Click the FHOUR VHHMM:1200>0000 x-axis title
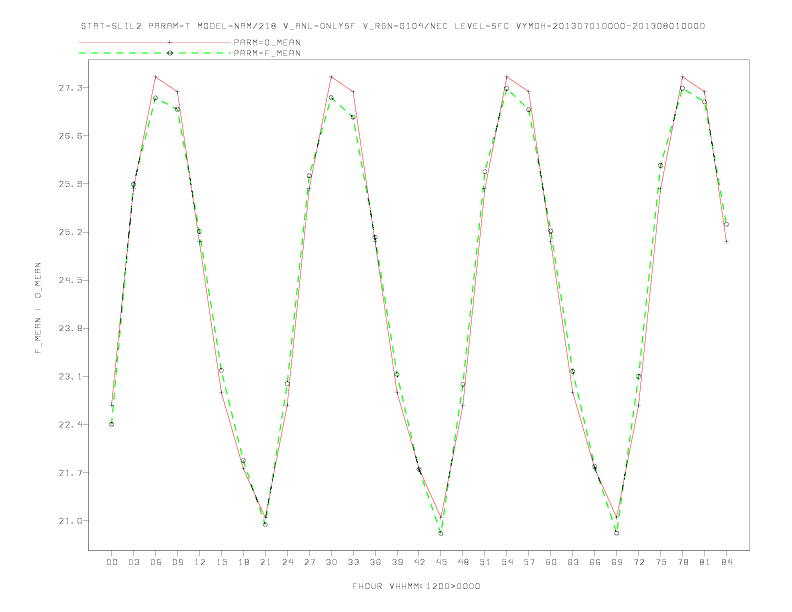 click(x=416, y=586)
